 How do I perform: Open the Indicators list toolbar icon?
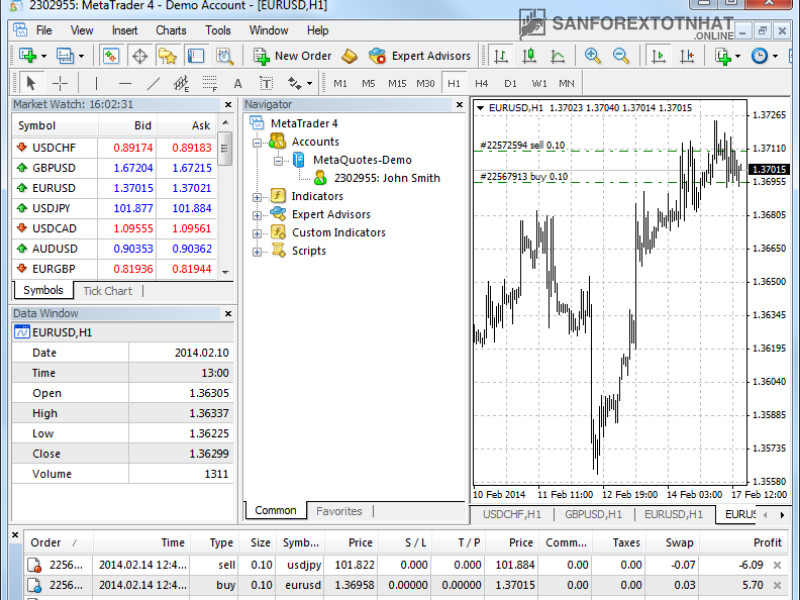723,56
